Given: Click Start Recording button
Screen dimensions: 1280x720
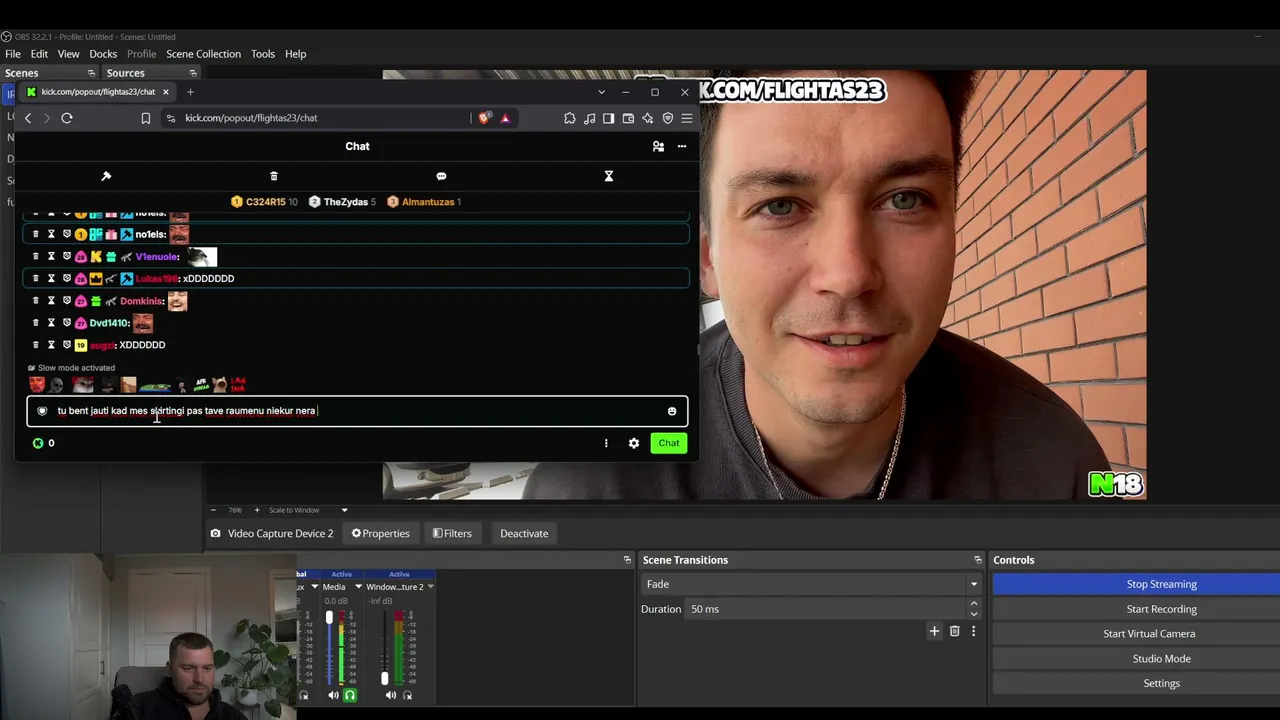Looking at the screenshot, I should (1161, 609).
